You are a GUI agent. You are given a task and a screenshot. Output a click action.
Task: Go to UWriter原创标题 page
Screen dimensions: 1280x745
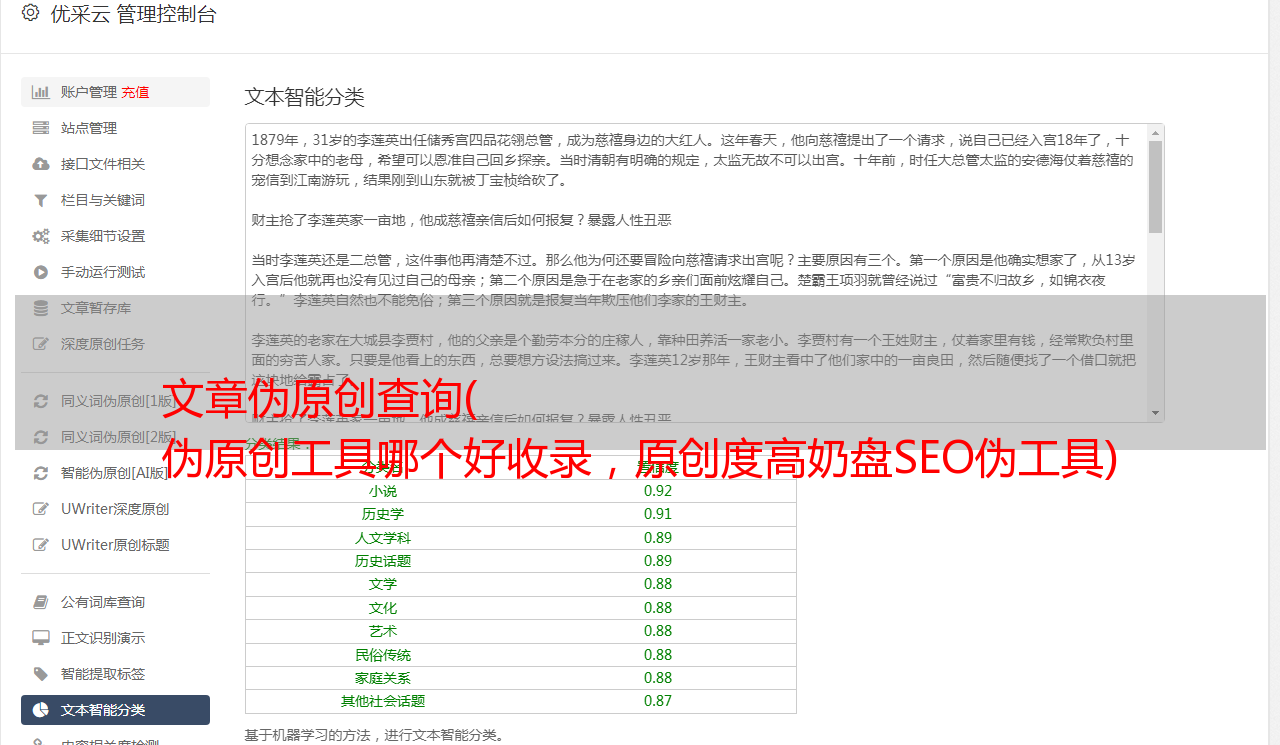114,545
